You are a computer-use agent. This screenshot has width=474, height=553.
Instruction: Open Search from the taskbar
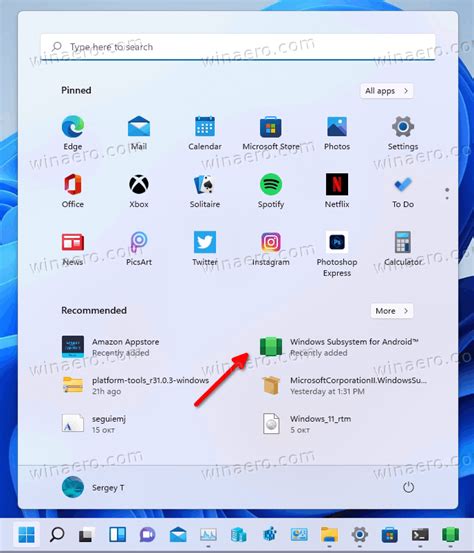(x=57, y=535)
